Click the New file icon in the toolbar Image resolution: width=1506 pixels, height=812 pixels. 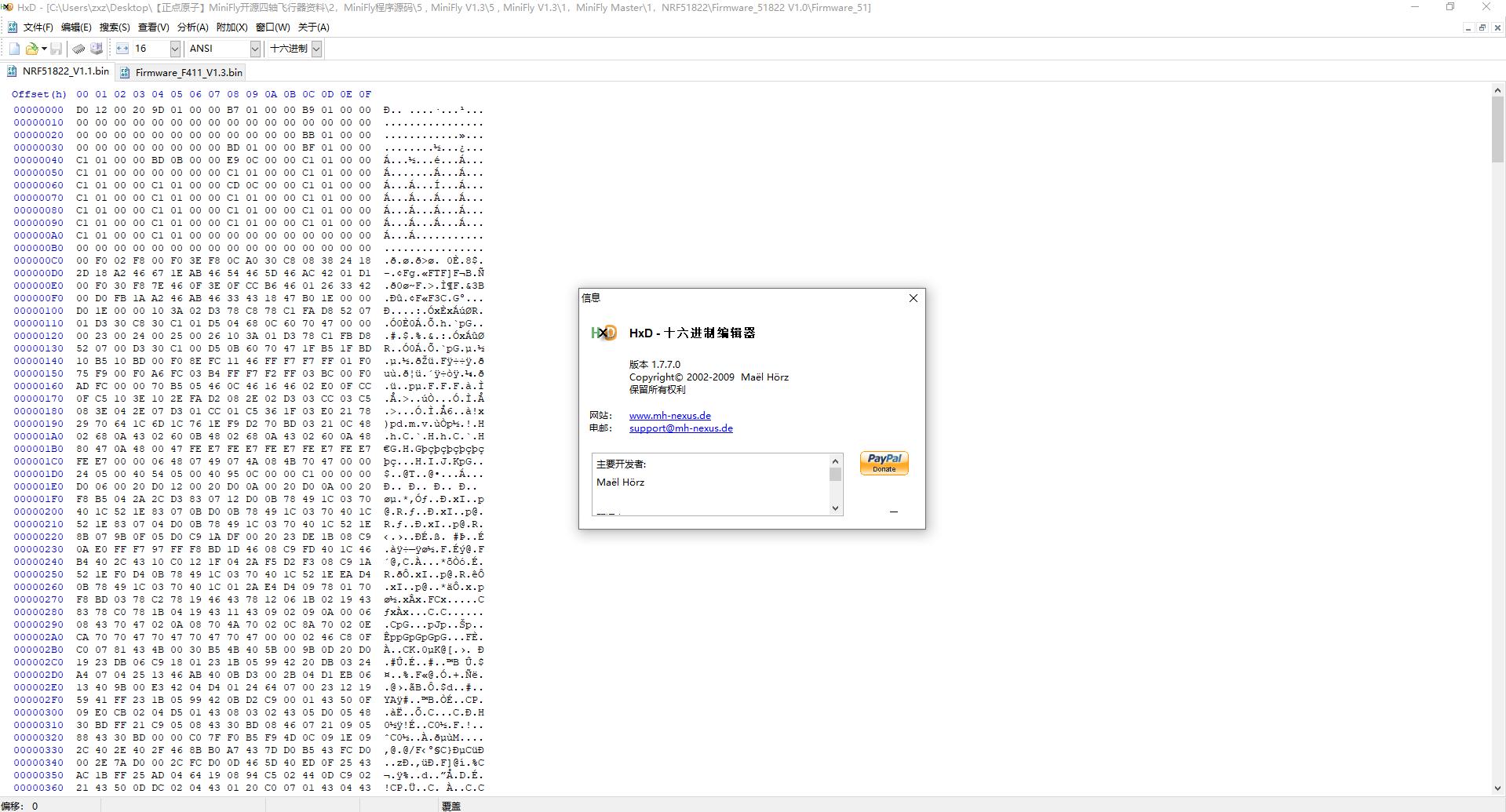pos(14,49)
